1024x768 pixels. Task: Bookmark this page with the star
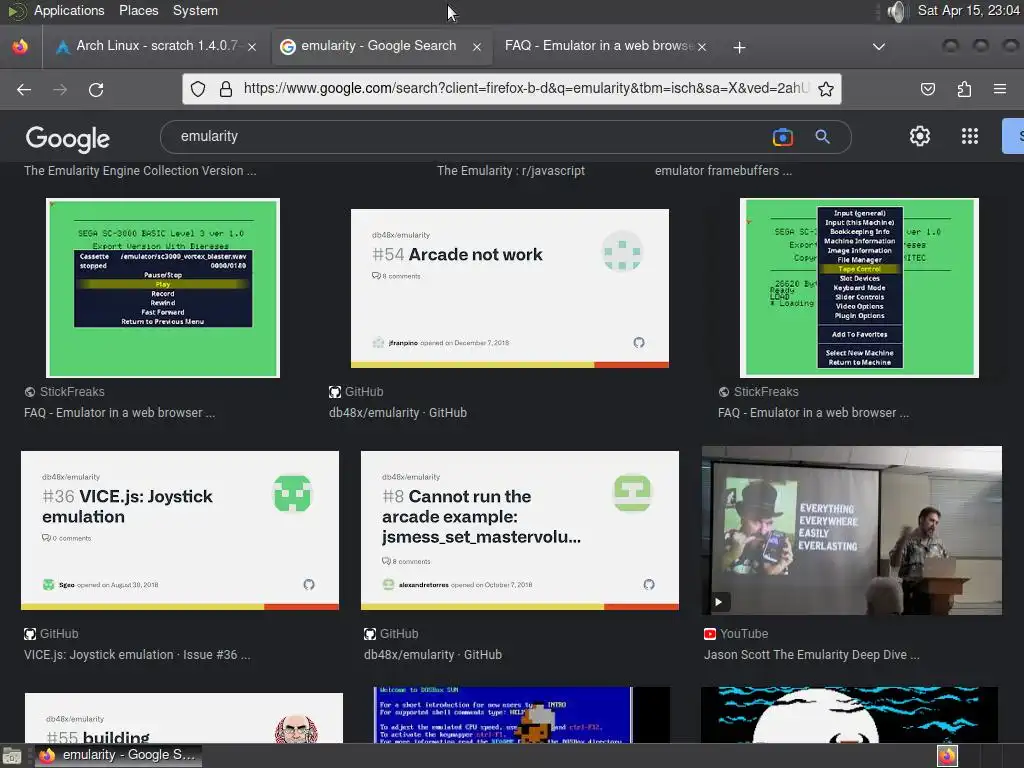click(825, 89)
